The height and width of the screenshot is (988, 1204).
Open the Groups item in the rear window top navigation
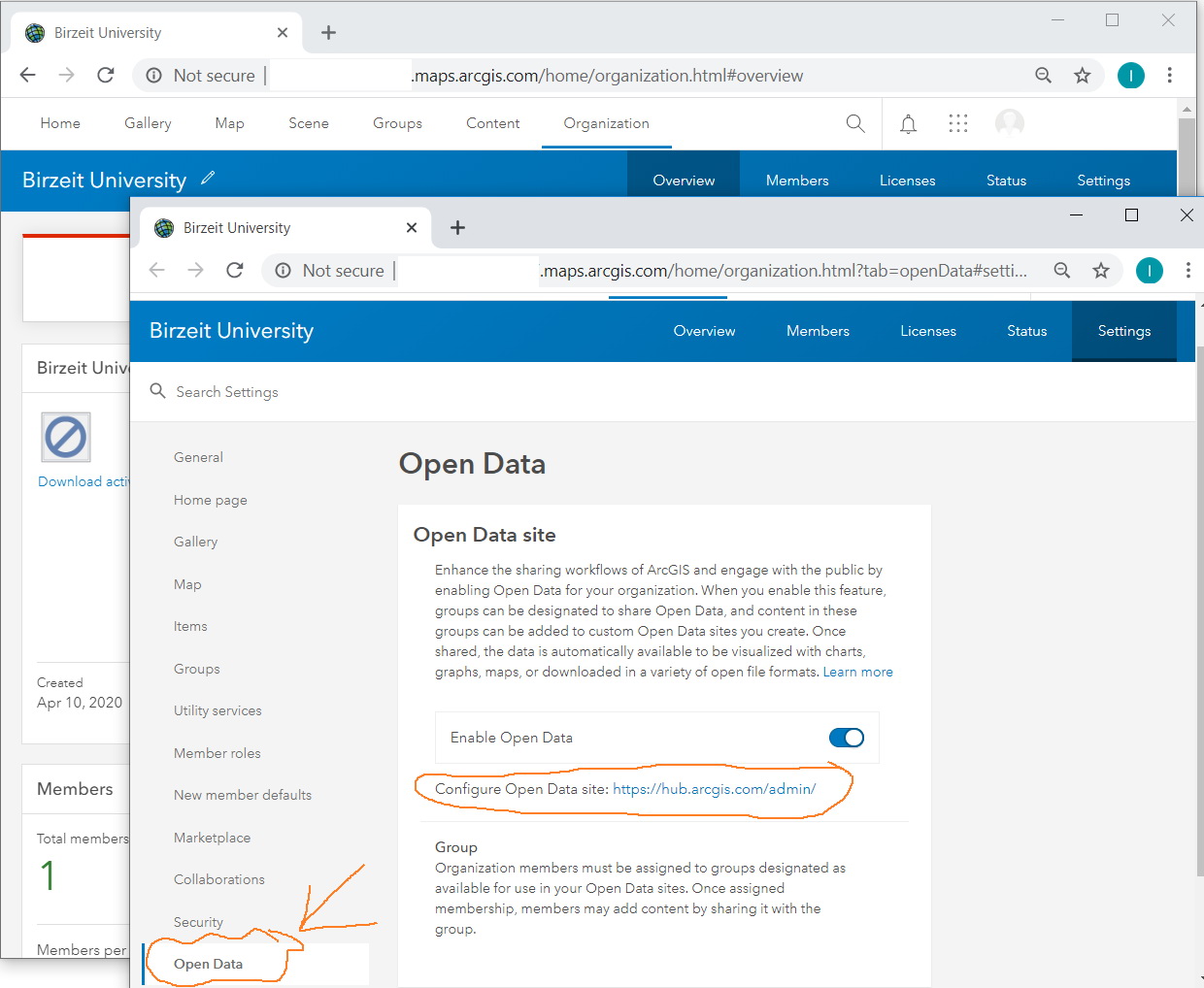click(x=397, y=123)
